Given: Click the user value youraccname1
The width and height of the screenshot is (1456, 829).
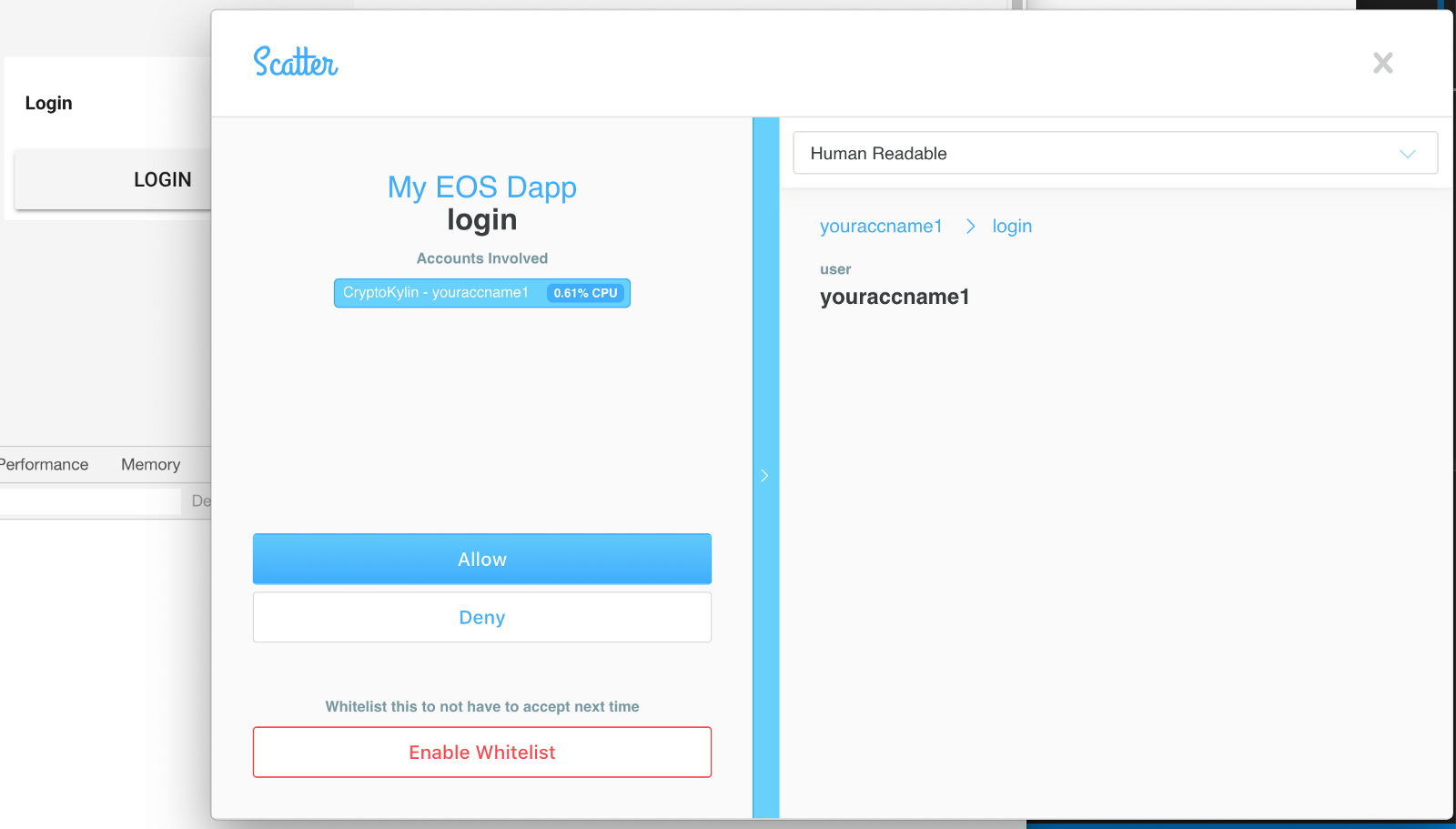Looking at the screenshot, I should (895, 297).
